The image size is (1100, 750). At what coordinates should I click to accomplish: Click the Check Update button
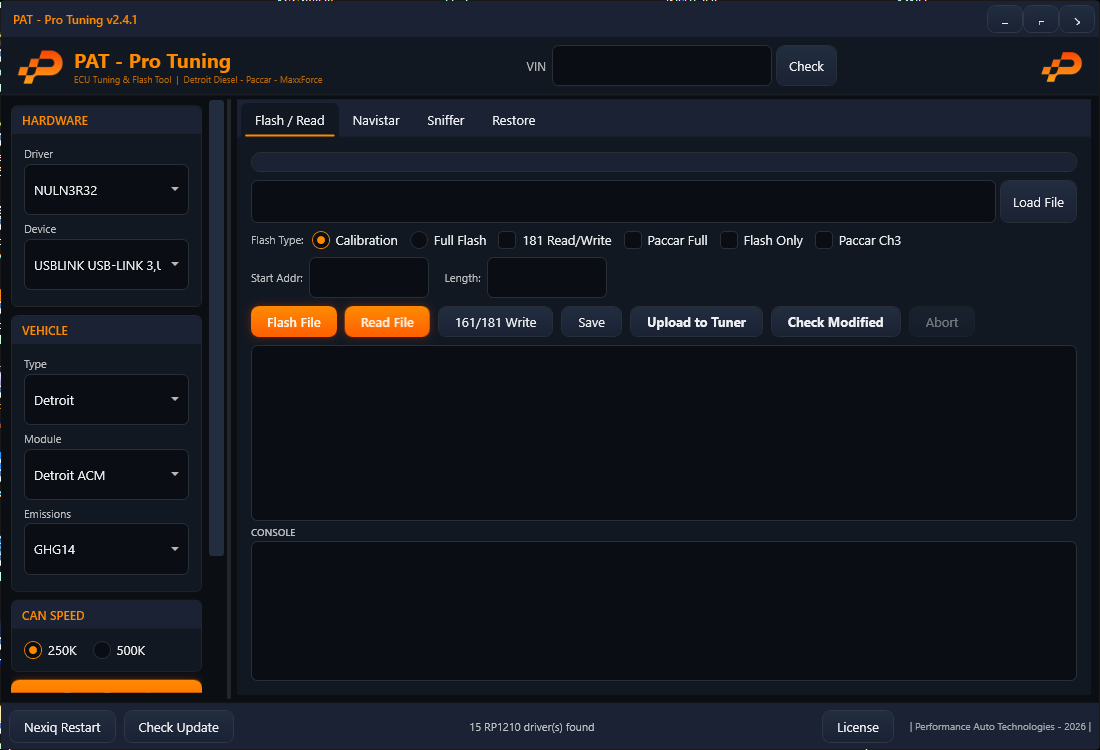point(179,727)
